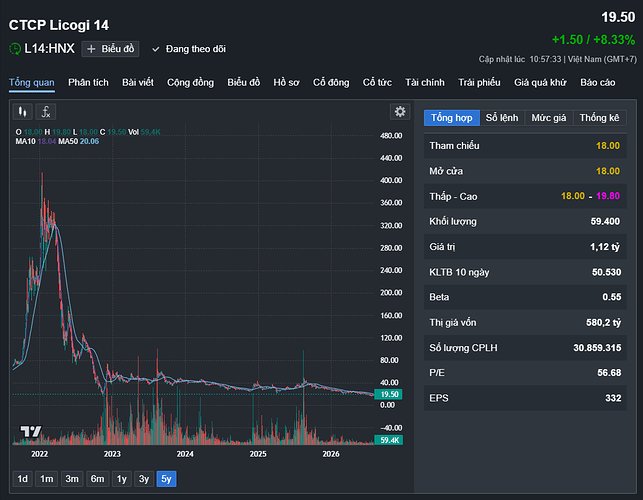Image resolution: width=643 pixels, height=500 pixels.
Task: Select the 3y time range
Action: click(x=144, y=479)
